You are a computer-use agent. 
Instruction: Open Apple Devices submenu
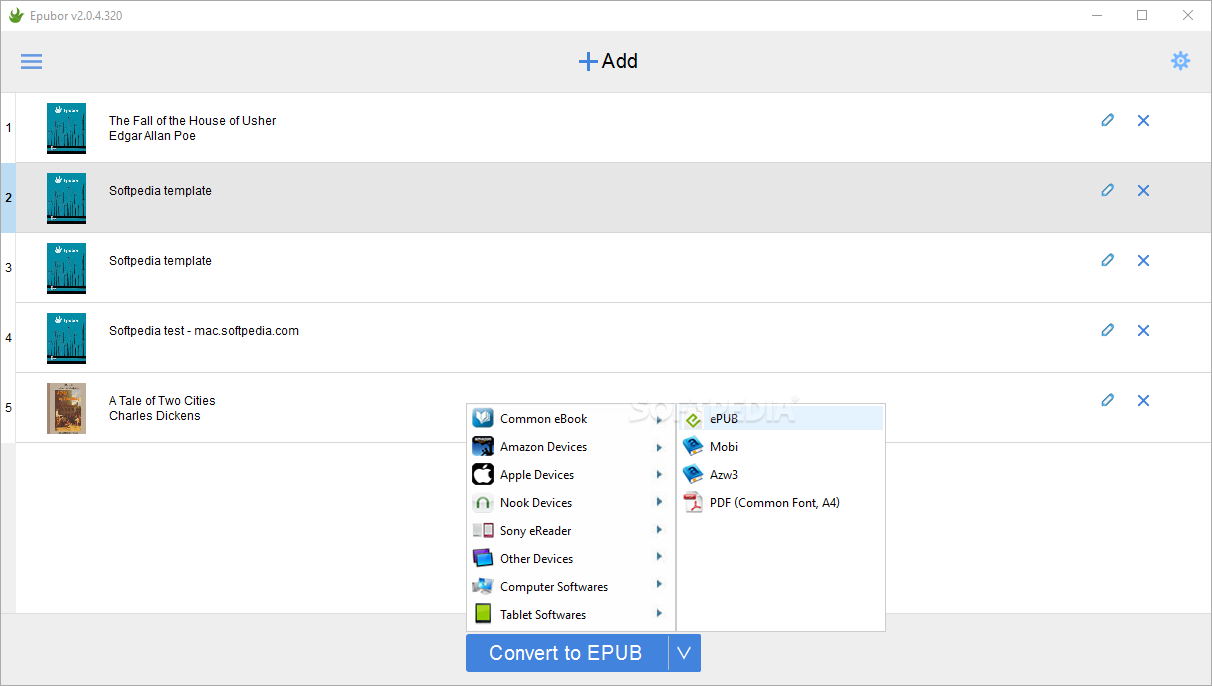[x=571, y=475]
